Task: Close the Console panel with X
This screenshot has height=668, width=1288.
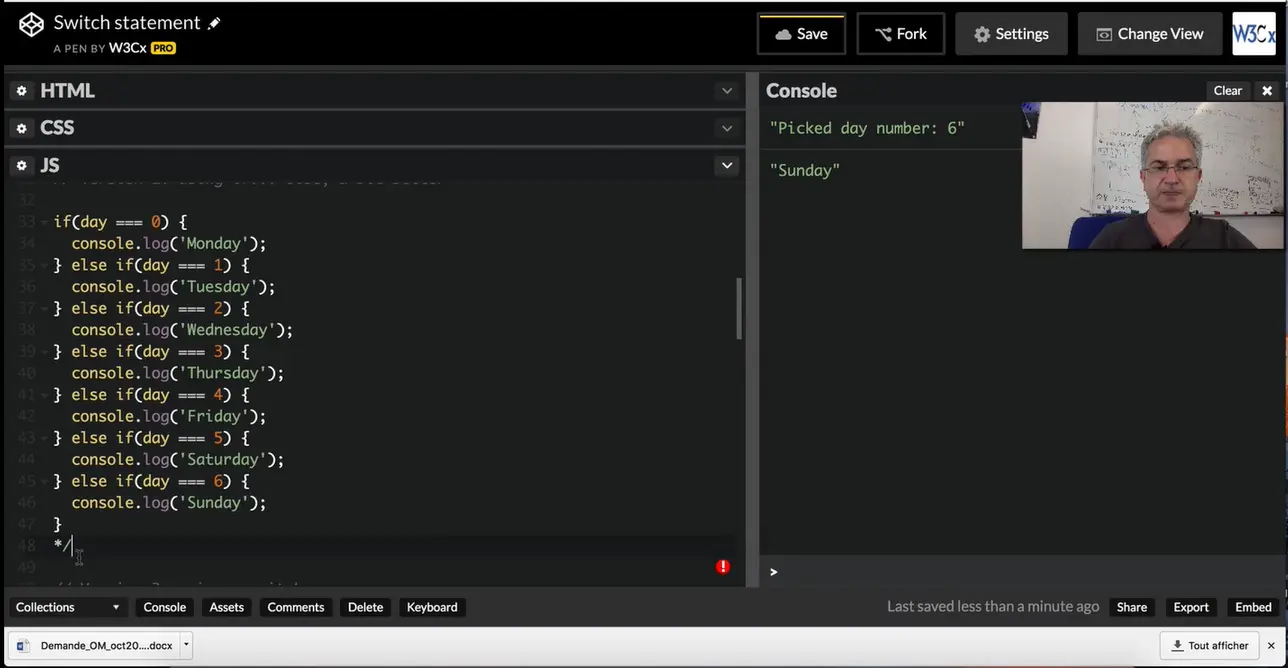Action: coord(1267,90)
